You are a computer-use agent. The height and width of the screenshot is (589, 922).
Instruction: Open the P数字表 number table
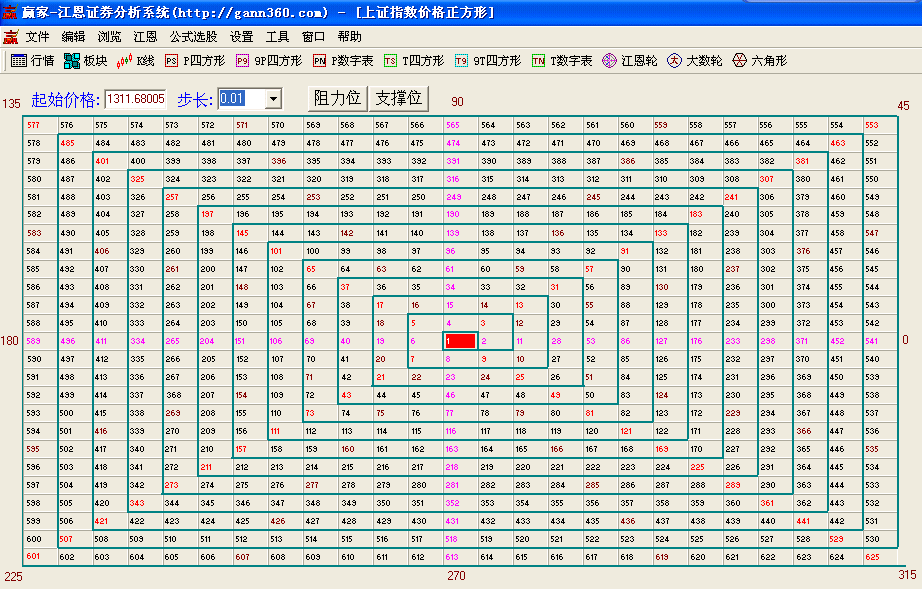point(342,61)
